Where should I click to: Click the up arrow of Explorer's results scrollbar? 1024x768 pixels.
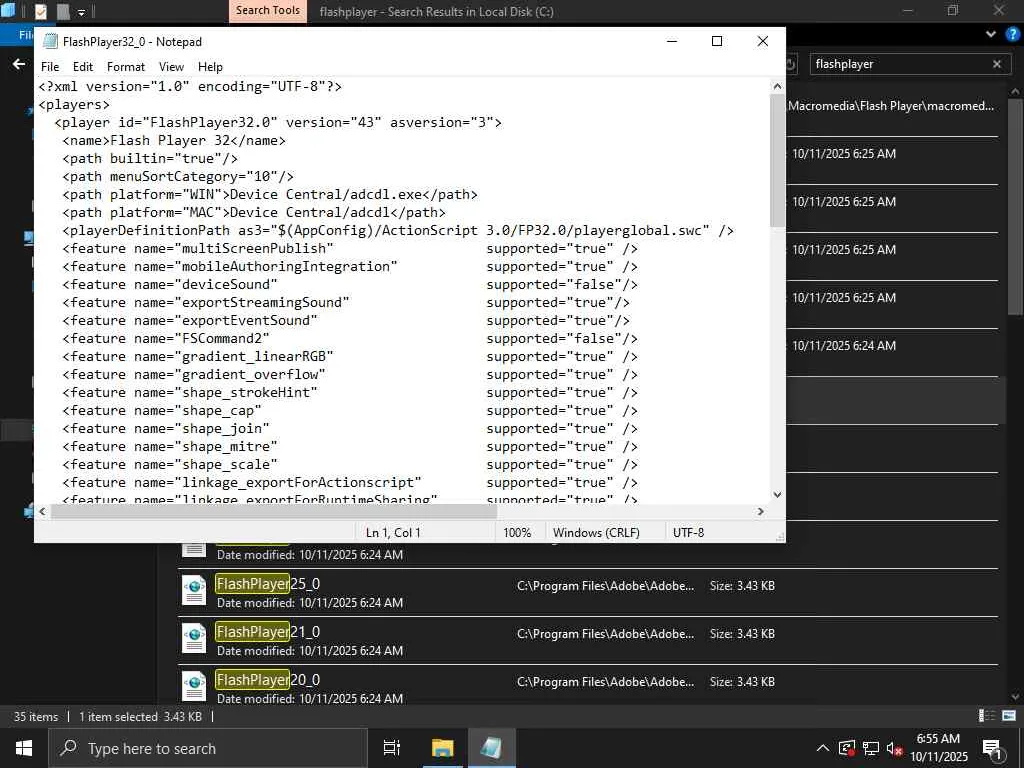point(1016,91)
